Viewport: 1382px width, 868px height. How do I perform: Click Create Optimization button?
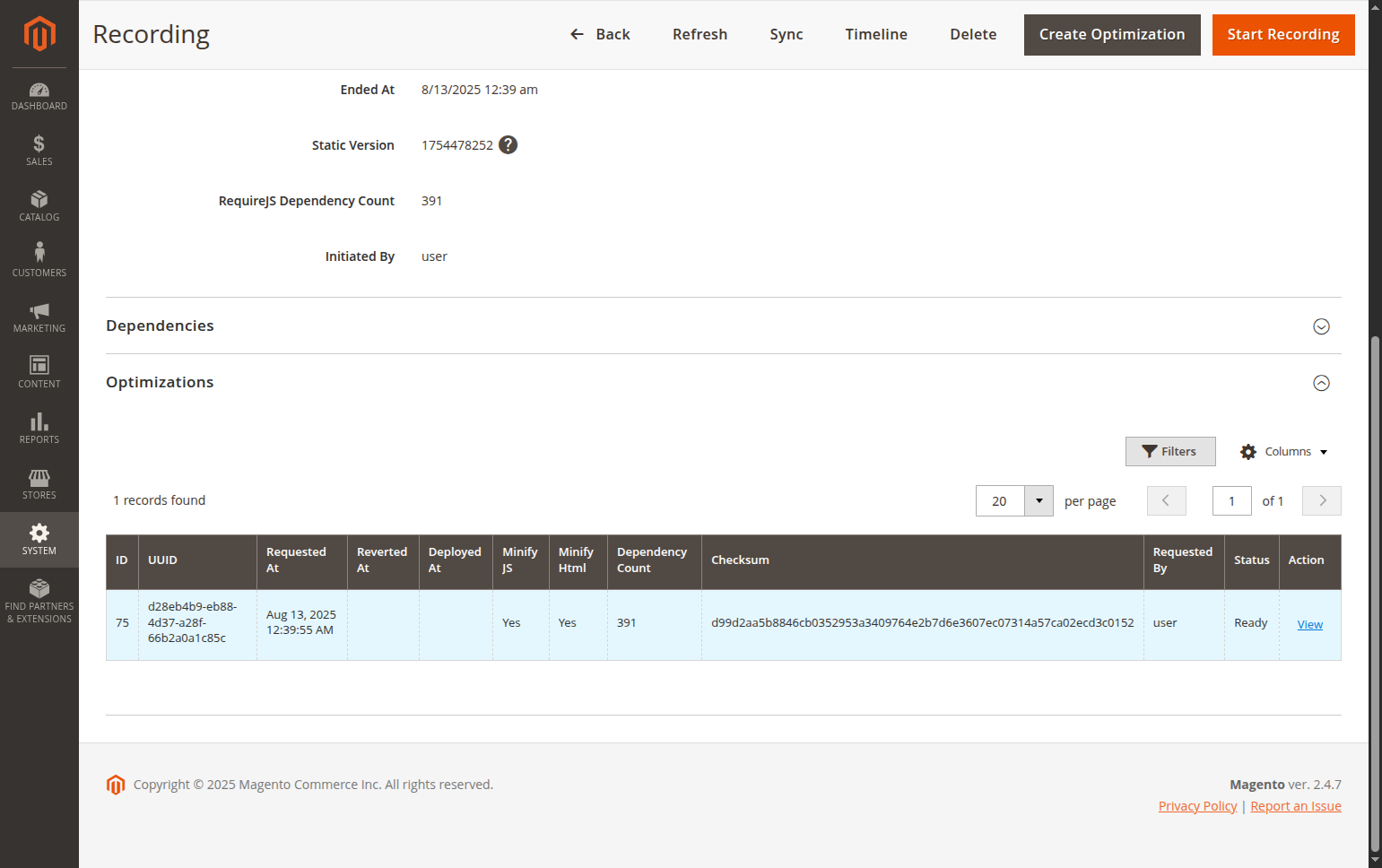[x=1112, y=35]
